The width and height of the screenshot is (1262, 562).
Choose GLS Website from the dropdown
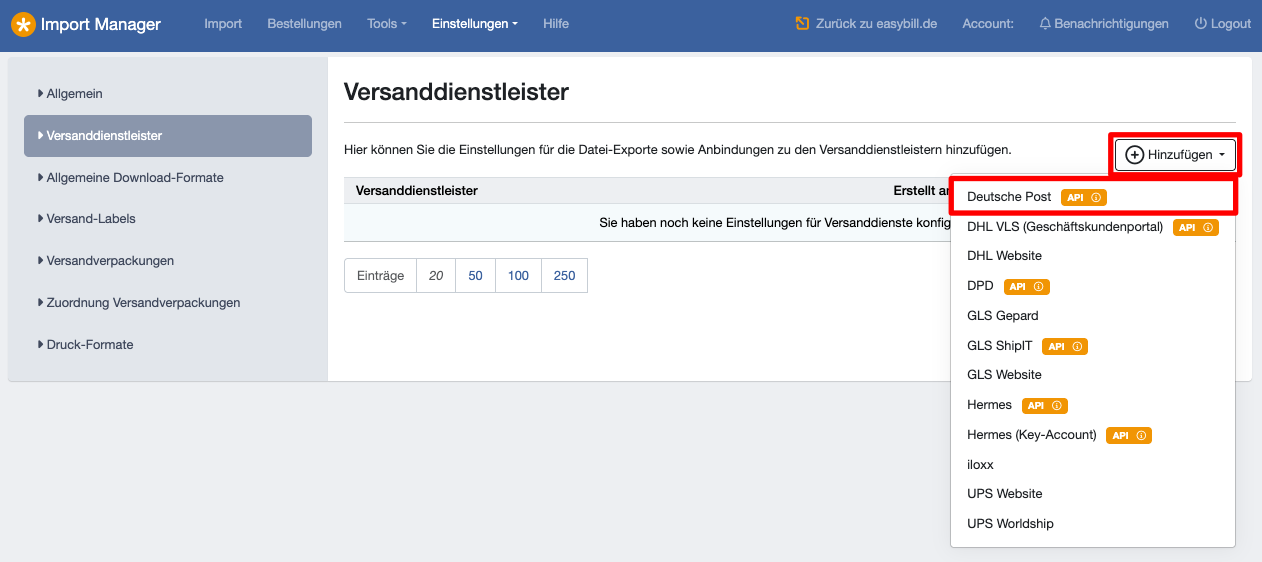pyautogui.click(x=1093, y=375)
